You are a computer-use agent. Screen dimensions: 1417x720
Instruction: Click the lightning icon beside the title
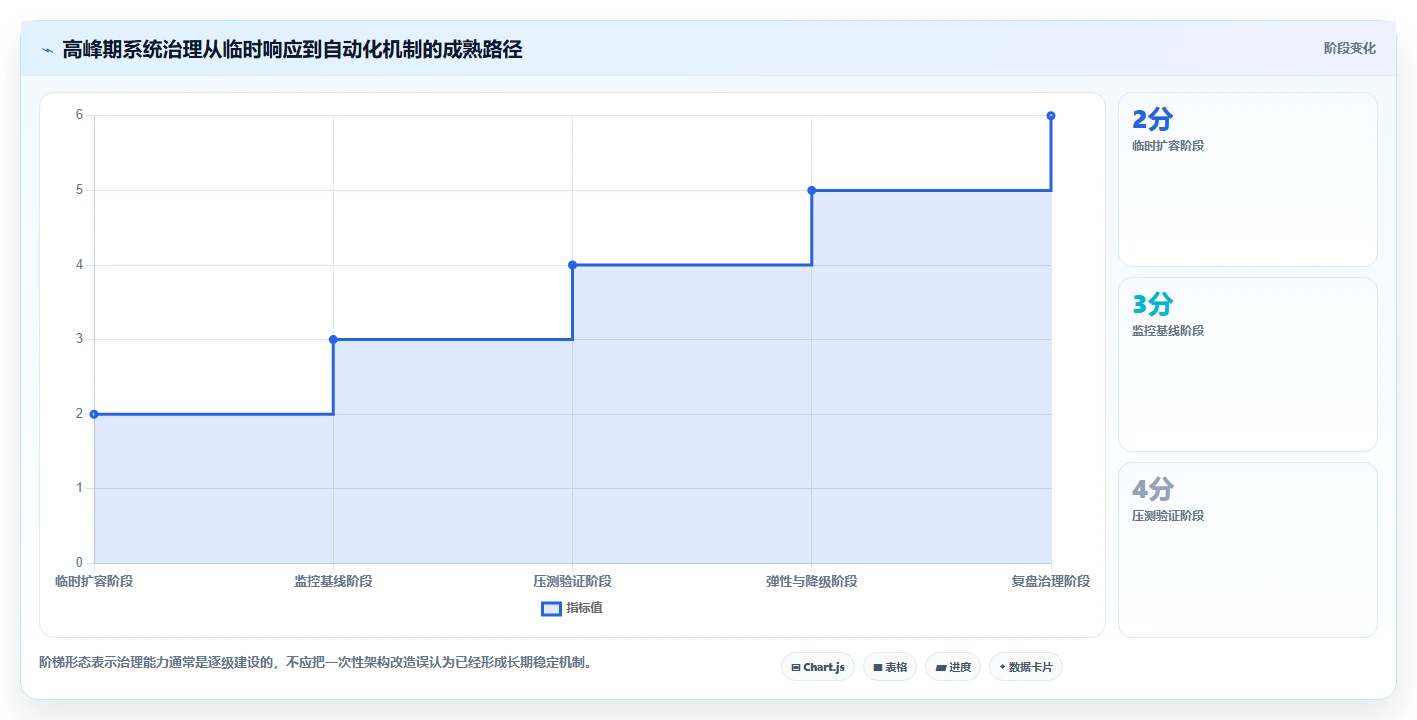47,49
